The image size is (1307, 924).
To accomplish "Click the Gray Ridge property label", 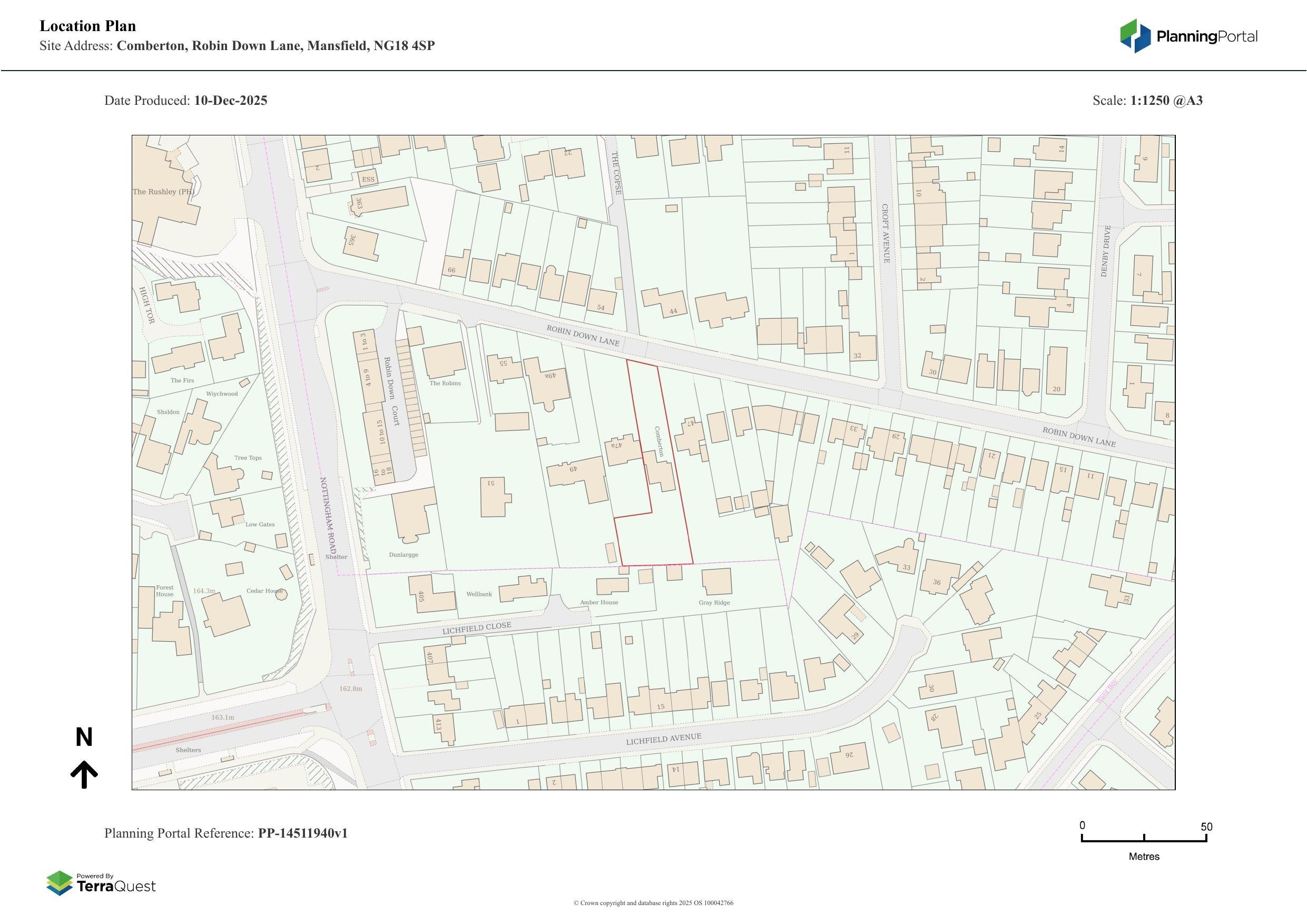I will click(714, 602).
